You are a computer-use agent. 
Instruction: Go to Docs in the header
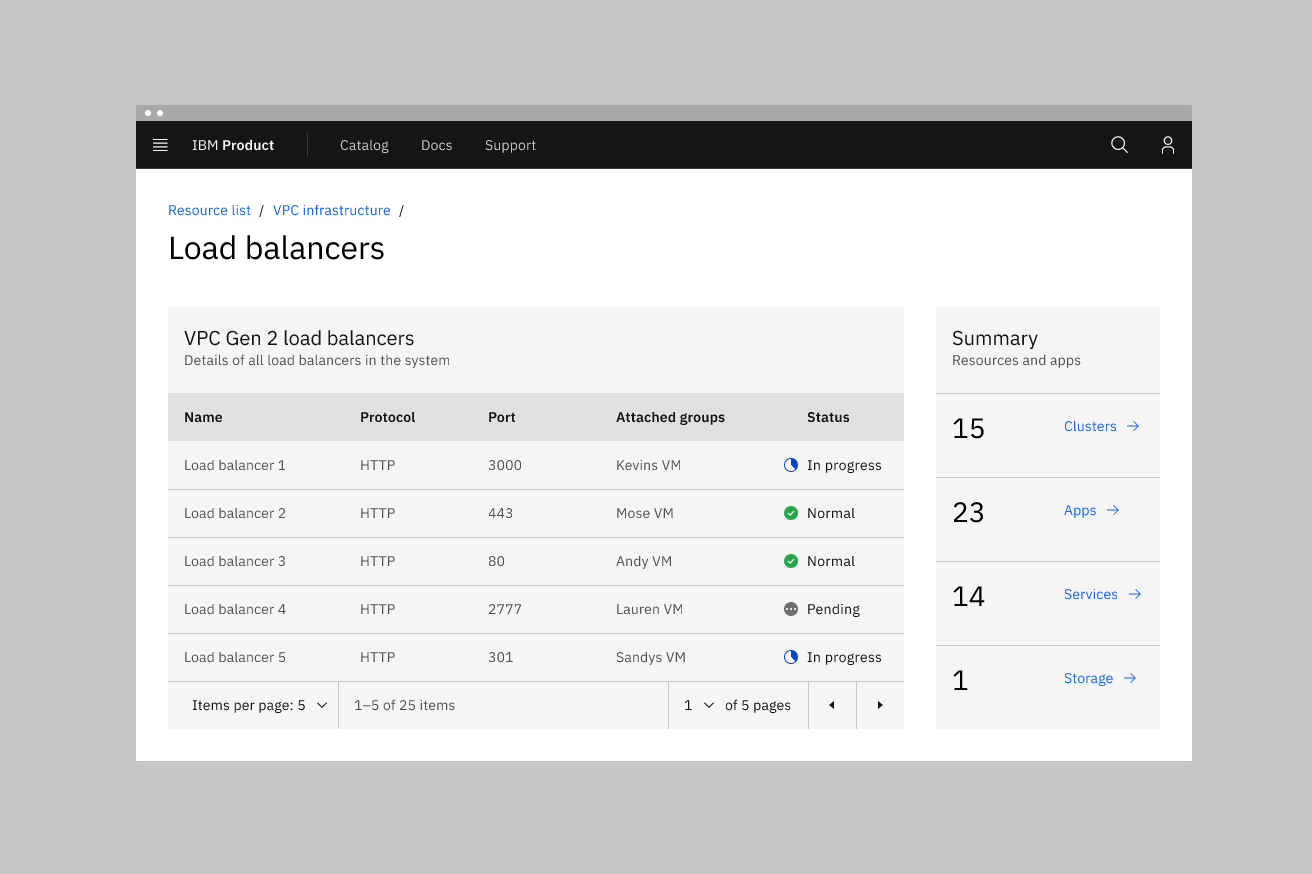[436, 145]
